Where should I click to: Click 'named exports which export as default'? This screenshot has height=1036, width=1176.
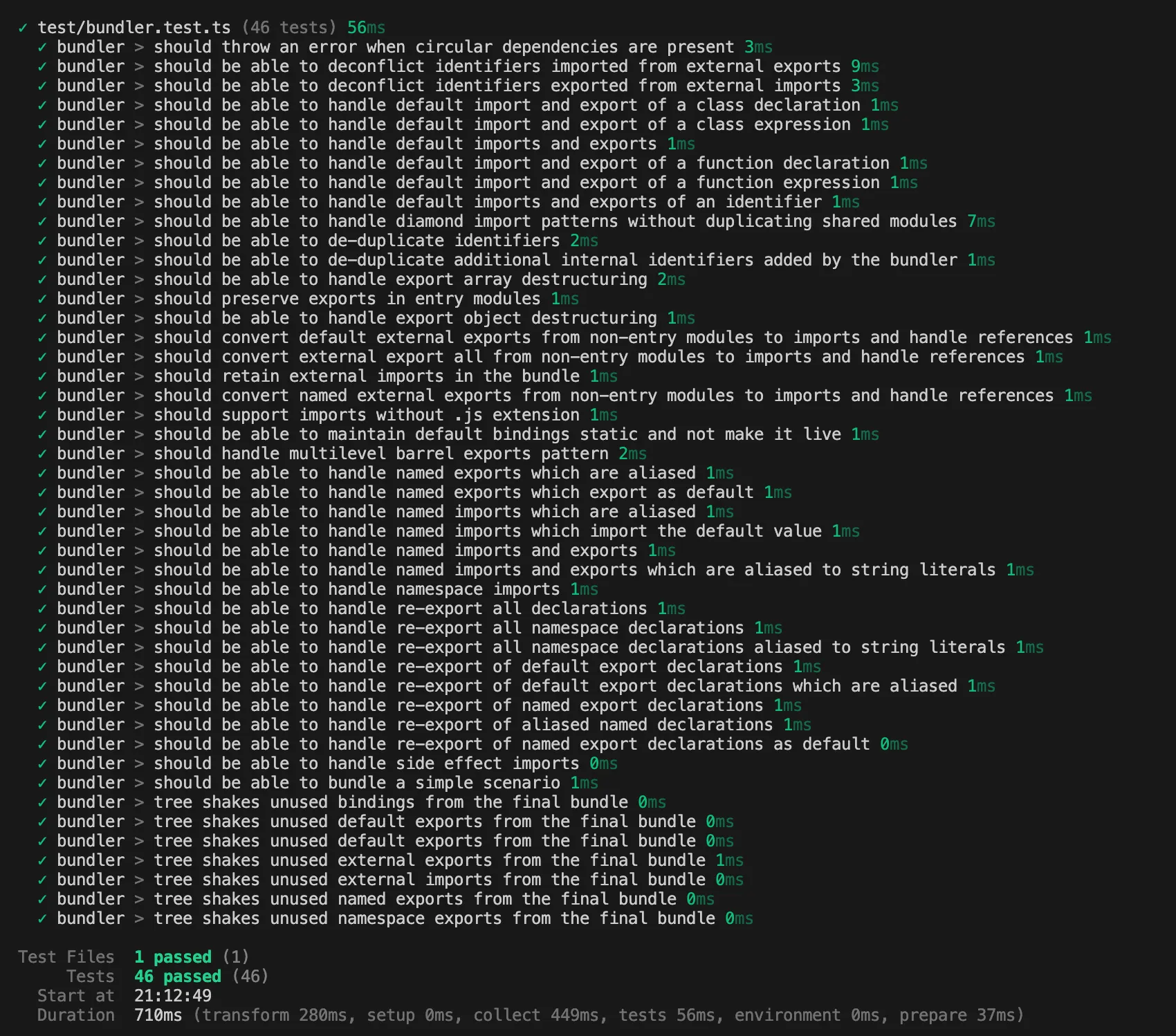414,492
